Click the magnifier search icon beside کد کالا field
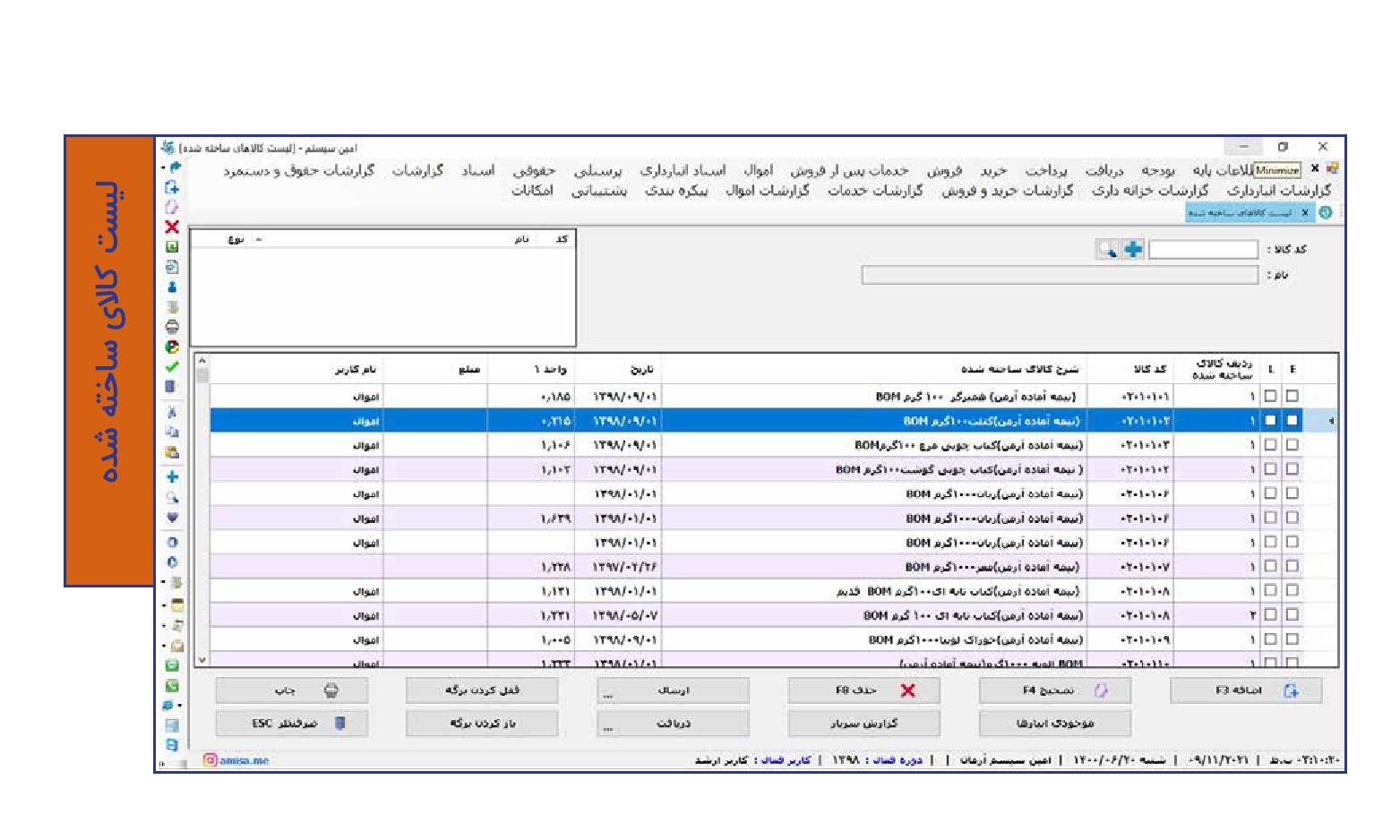The image size is (1400, 840). (x=1108, y=250)
